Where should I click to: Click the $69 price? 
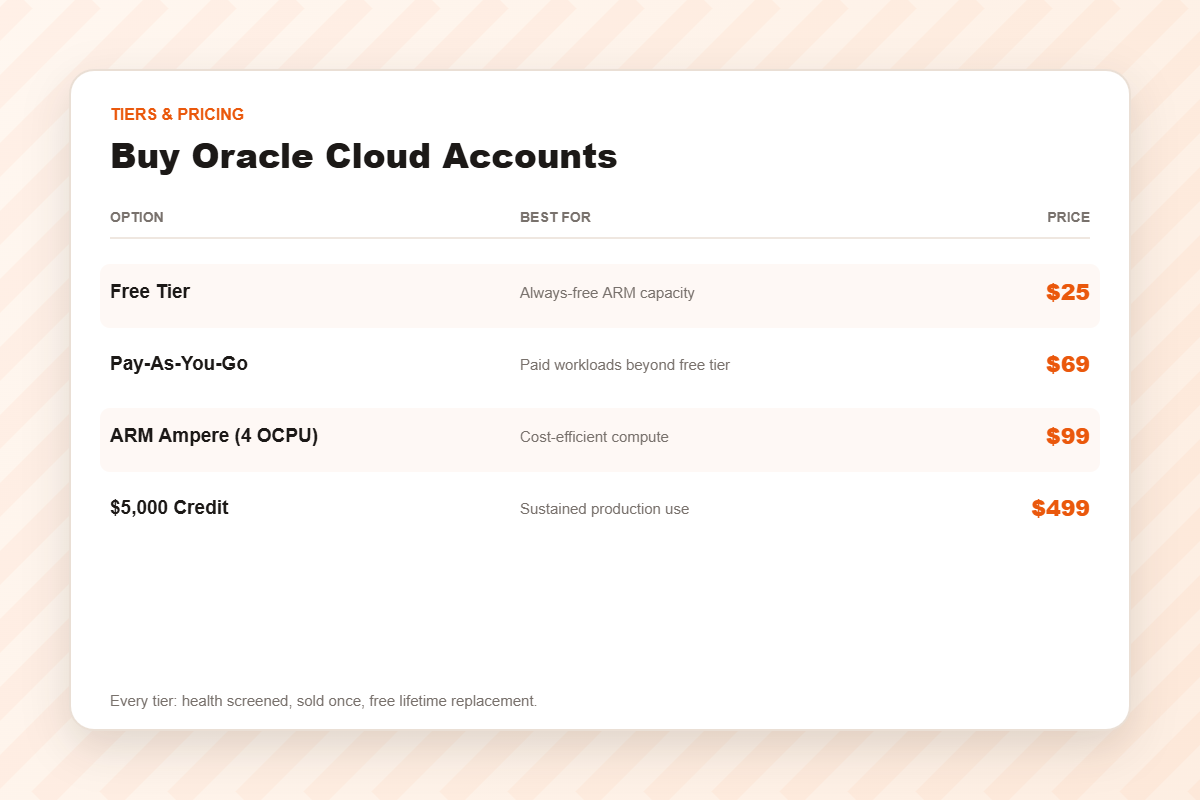tap(1068, 365)
